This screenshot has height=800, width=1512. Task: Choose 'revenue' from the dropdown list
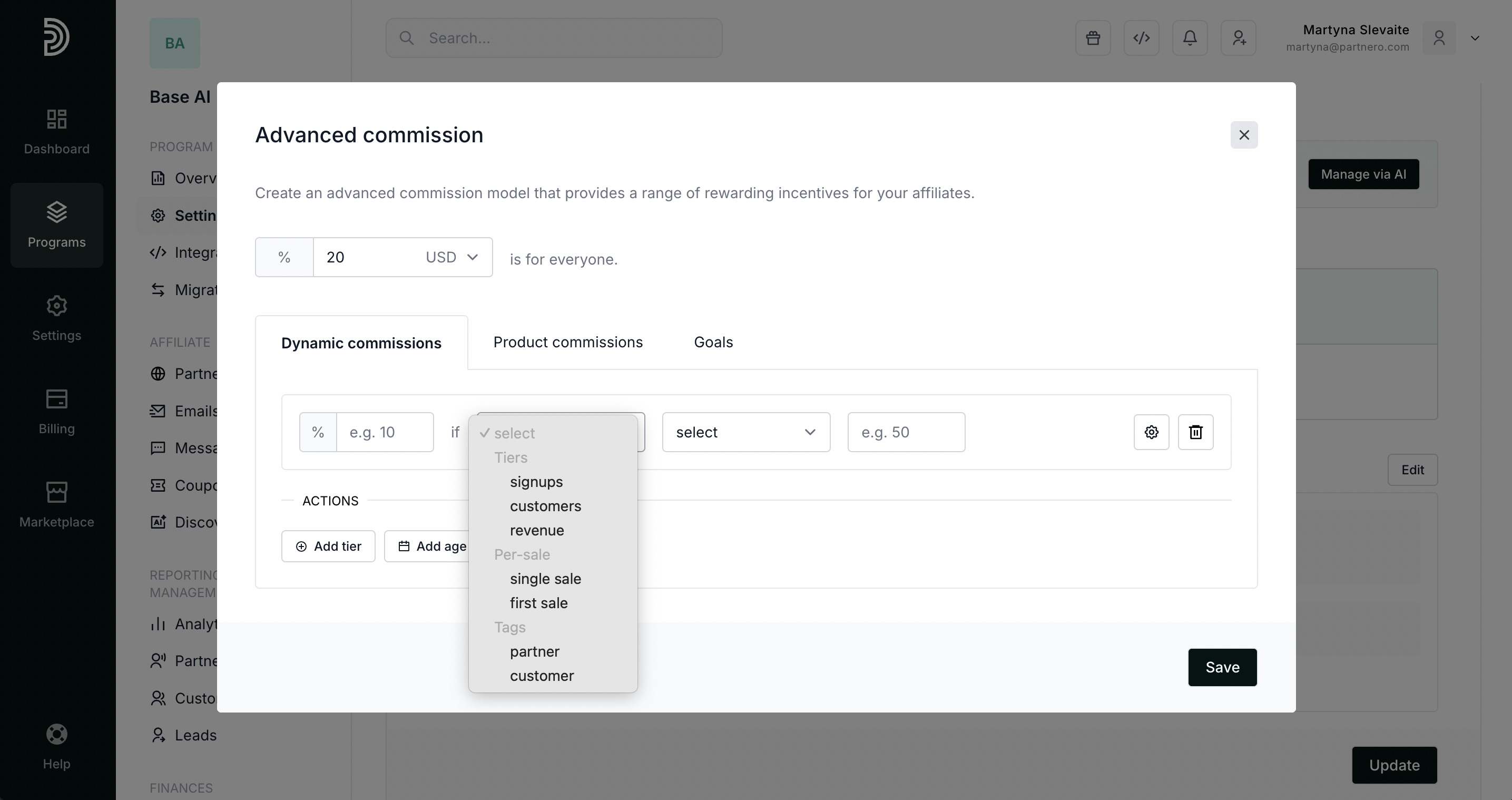pos(536,530)
